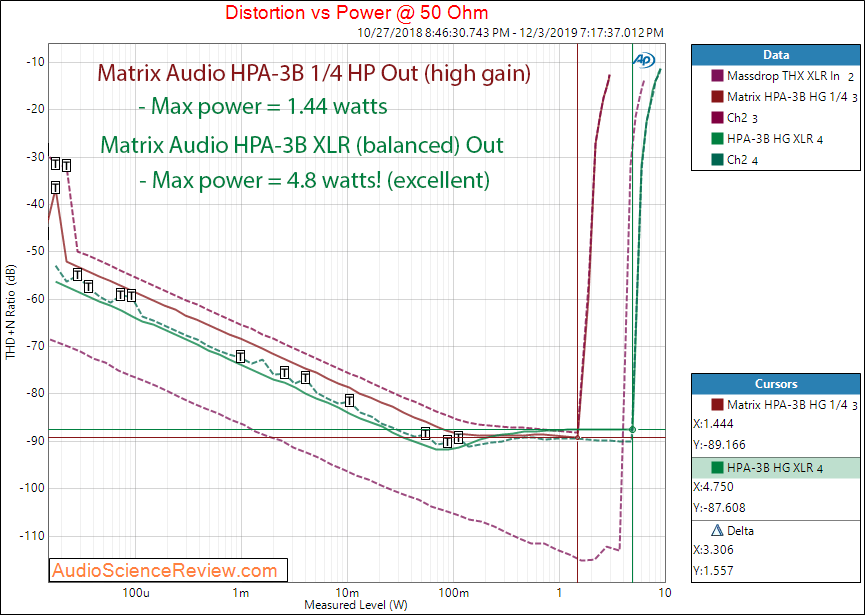
Task: Click annotation '- Max power = 1.44 watts'
Action: pos(263,106)
